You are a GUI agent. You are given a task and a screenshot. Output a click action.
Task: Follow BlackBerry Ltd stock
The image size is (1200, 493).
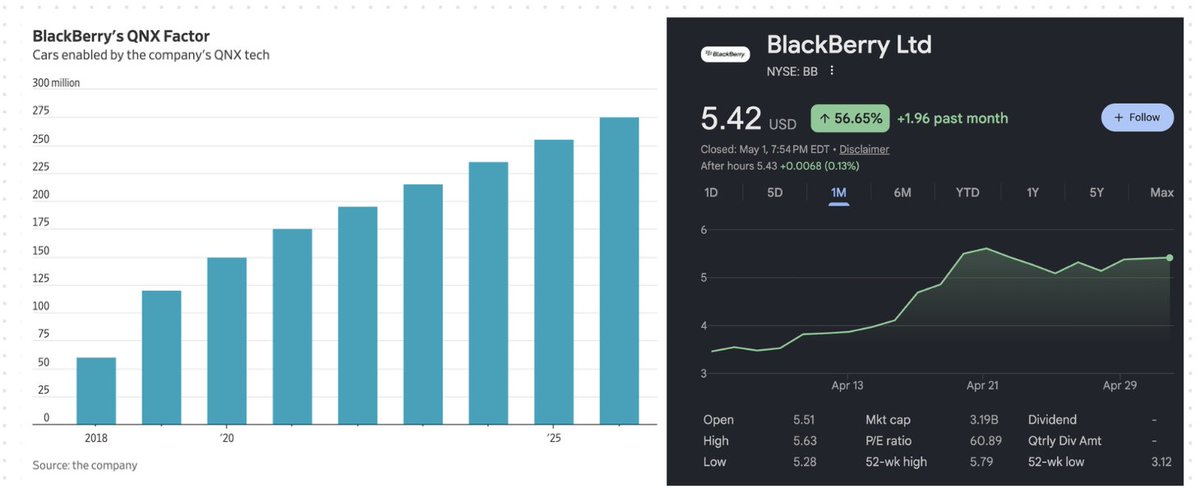[x=1137, y=117]
